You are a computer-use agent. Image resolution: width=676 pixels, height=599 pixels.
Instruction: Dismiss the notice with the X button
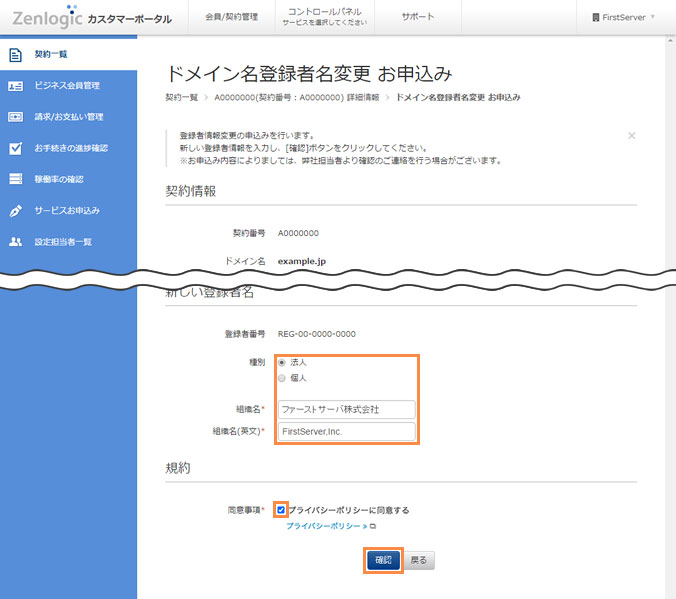632,136
